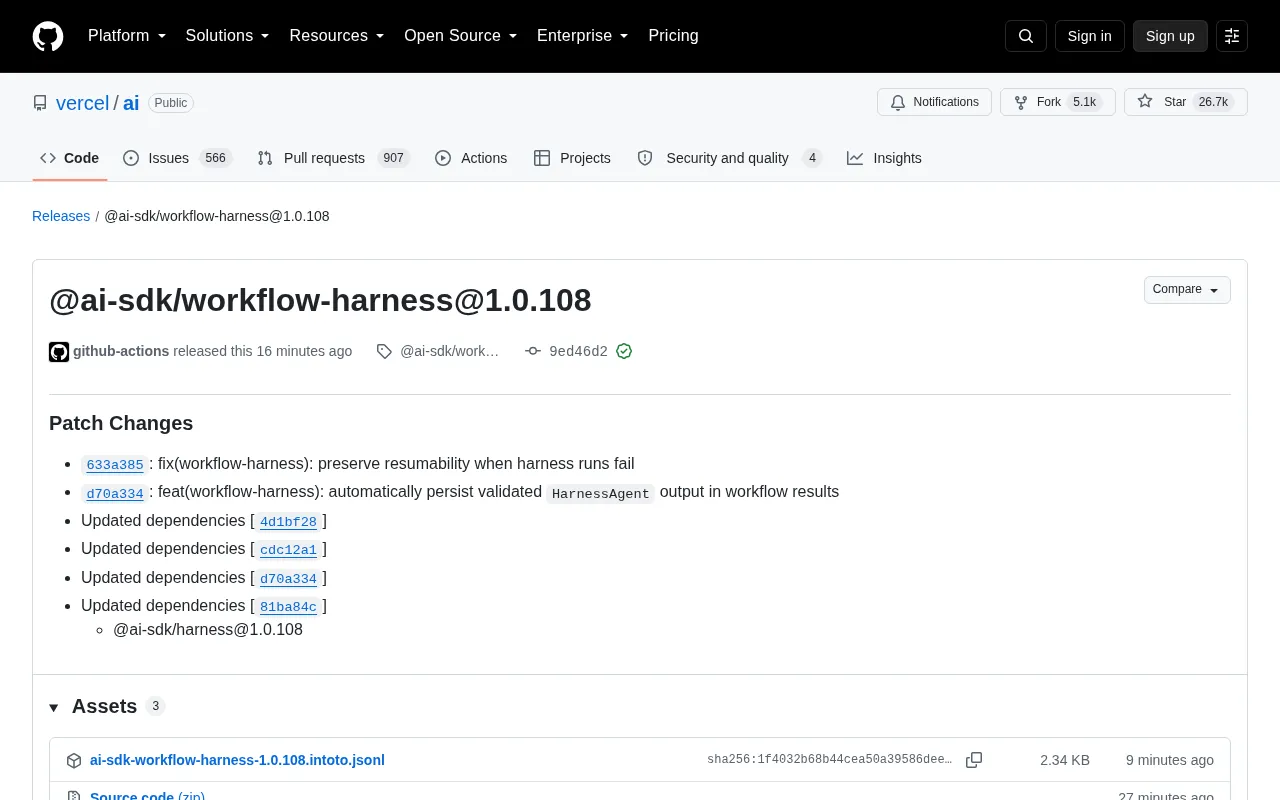Open the Issues tab
The height and width of the screenshot is (800, 1280).
coord(178,158)
